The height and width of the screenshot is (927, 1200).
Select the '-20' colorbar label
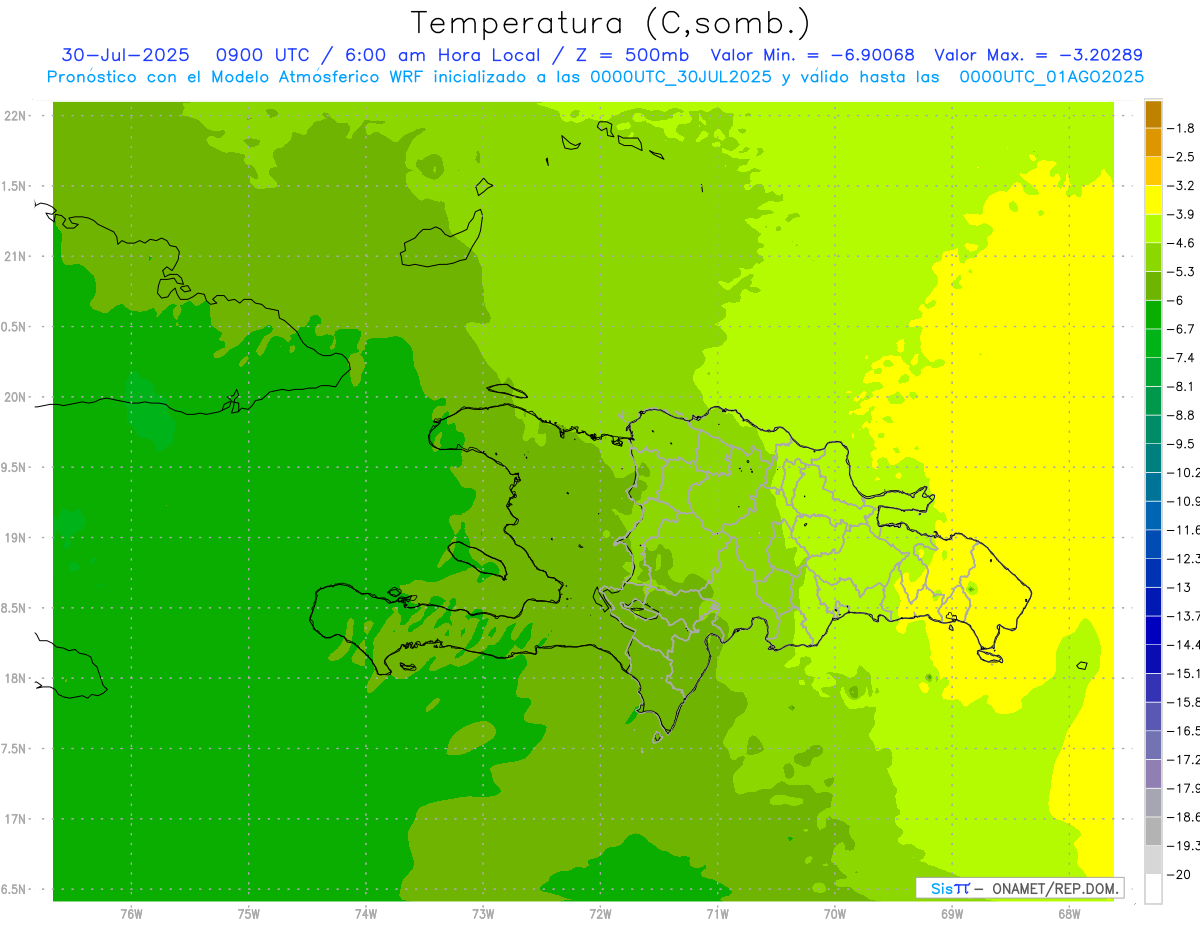1180,874
